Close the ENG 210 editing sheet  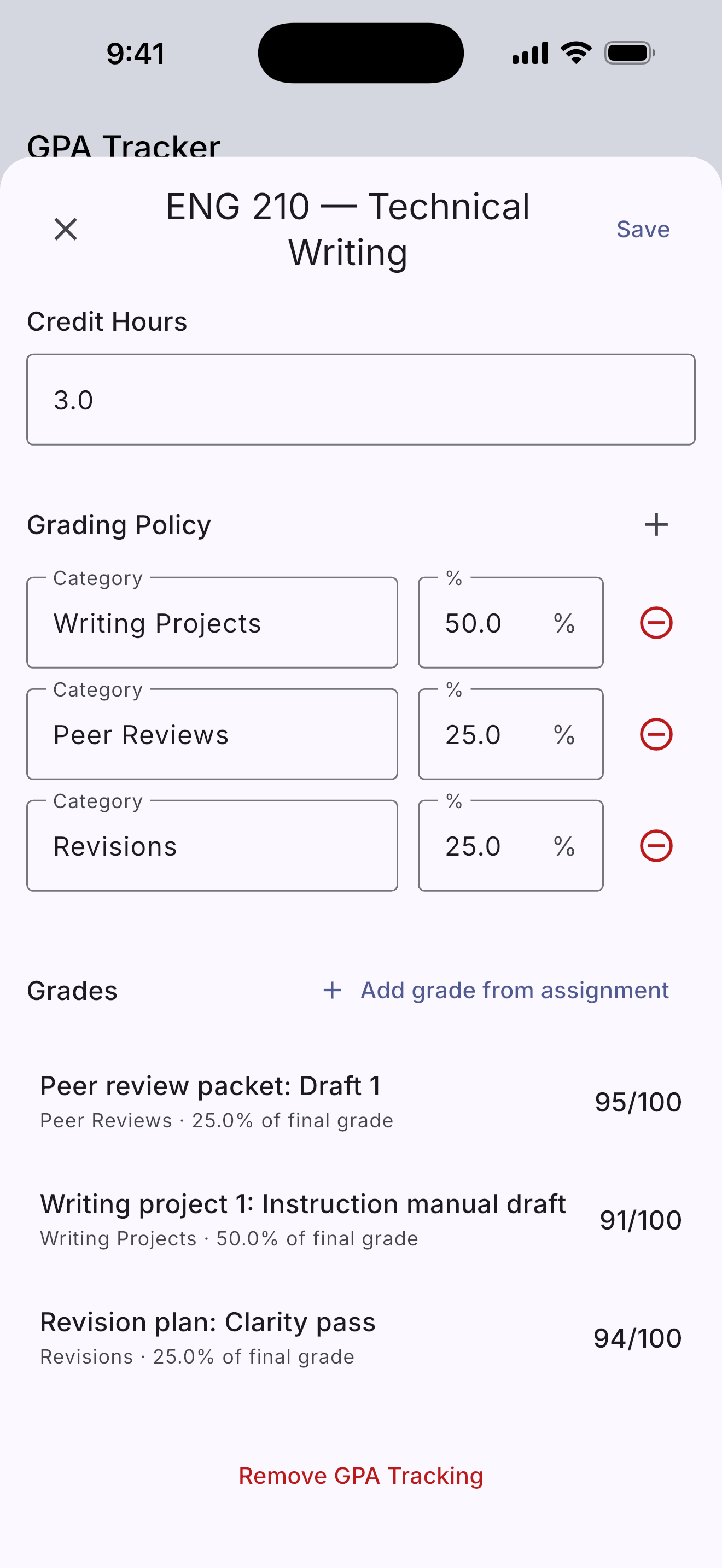point(66,230)
